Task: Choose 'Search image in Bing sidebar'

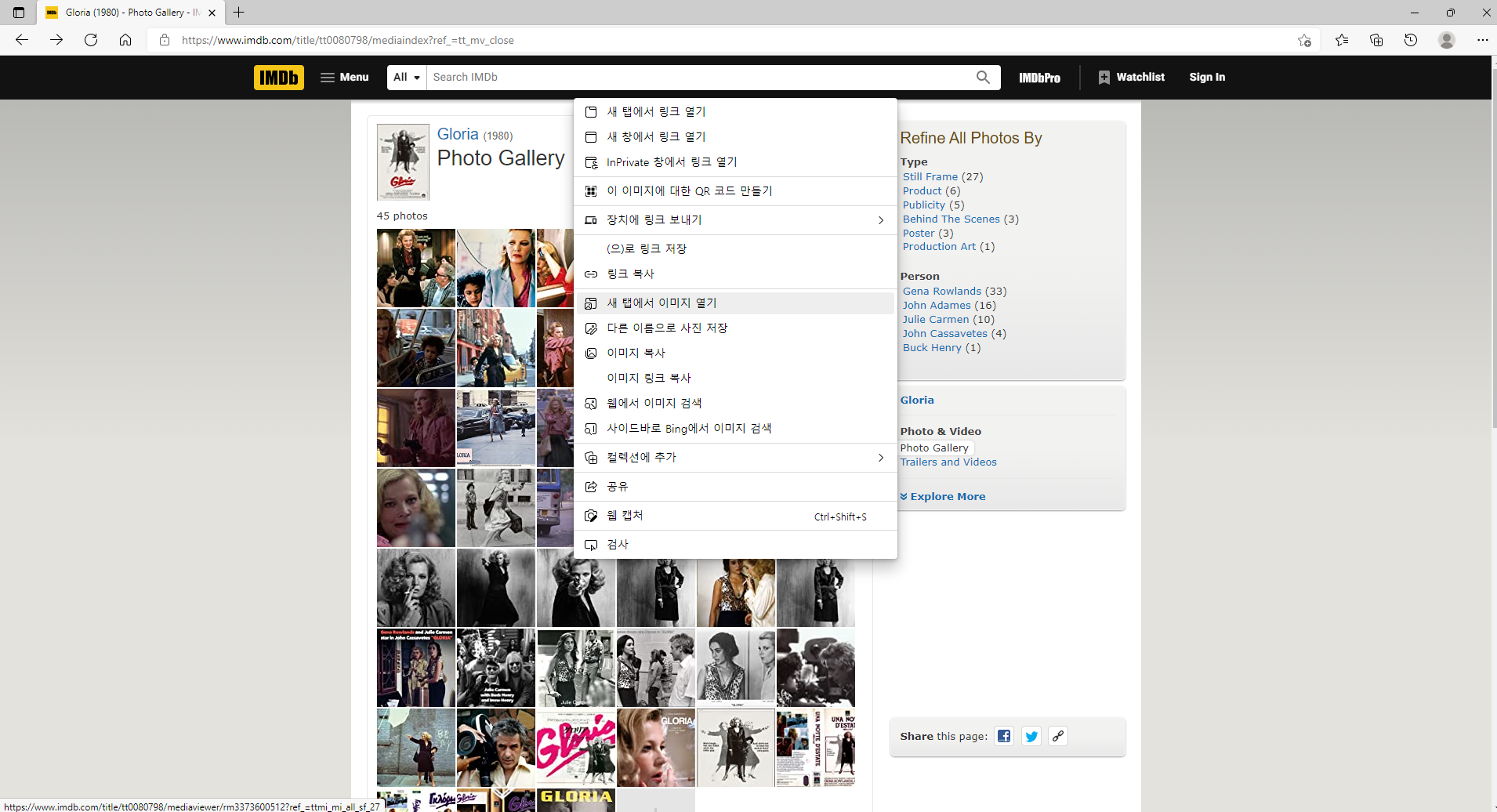Action: pos(735,429)
